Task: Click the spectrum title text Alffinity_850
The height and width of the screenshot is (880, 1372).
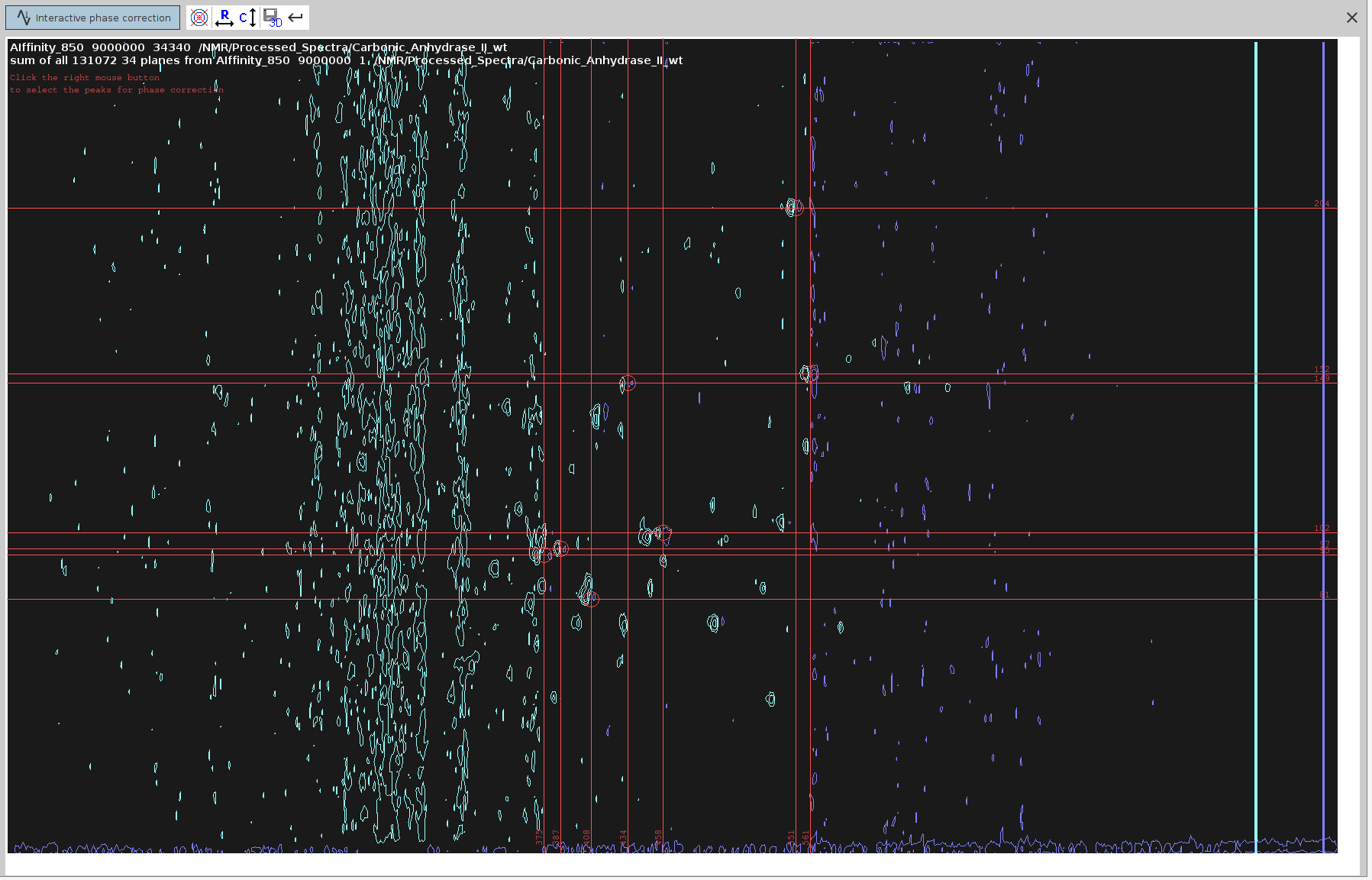Action: (x=47, y=47)
